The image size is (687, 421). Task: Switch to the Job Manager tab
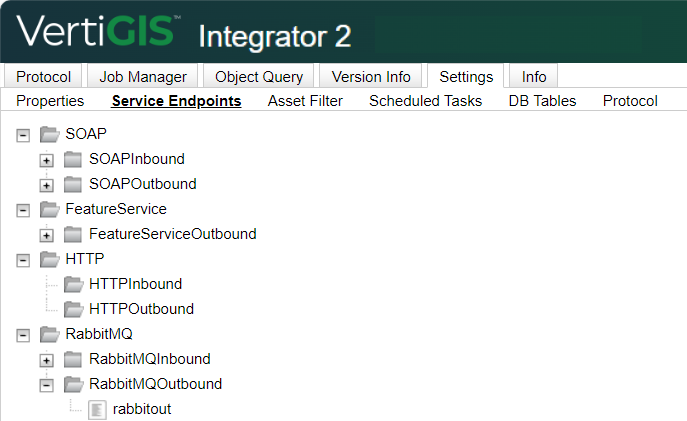(x=143, y=77)
